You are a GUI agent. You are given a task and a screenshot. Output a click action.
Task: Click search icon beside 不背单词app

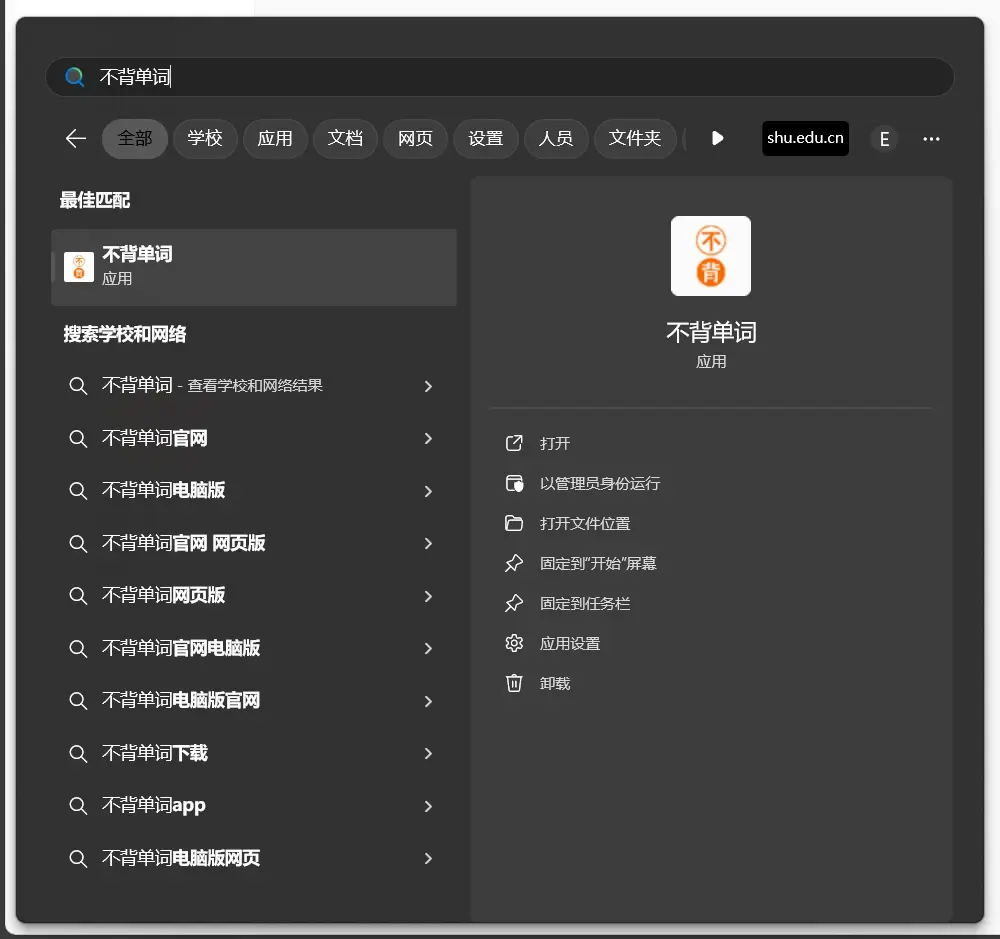[x=78, y=806]
